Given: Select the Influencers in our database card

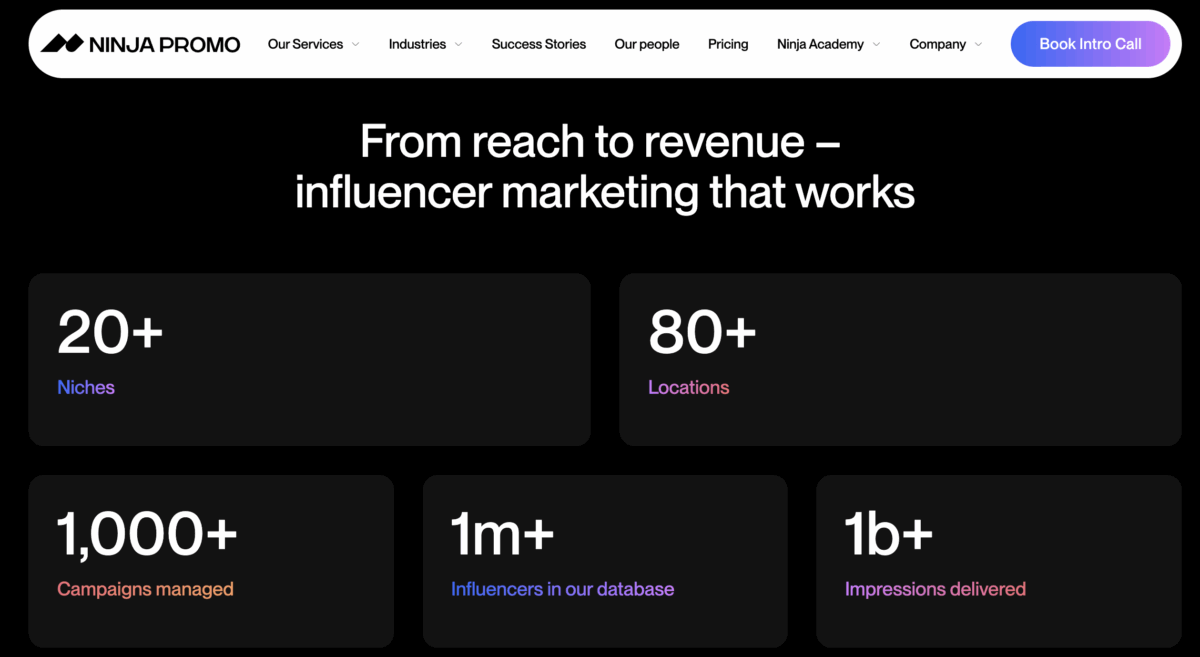Looking at the screenshot, I should coord(605,560).
